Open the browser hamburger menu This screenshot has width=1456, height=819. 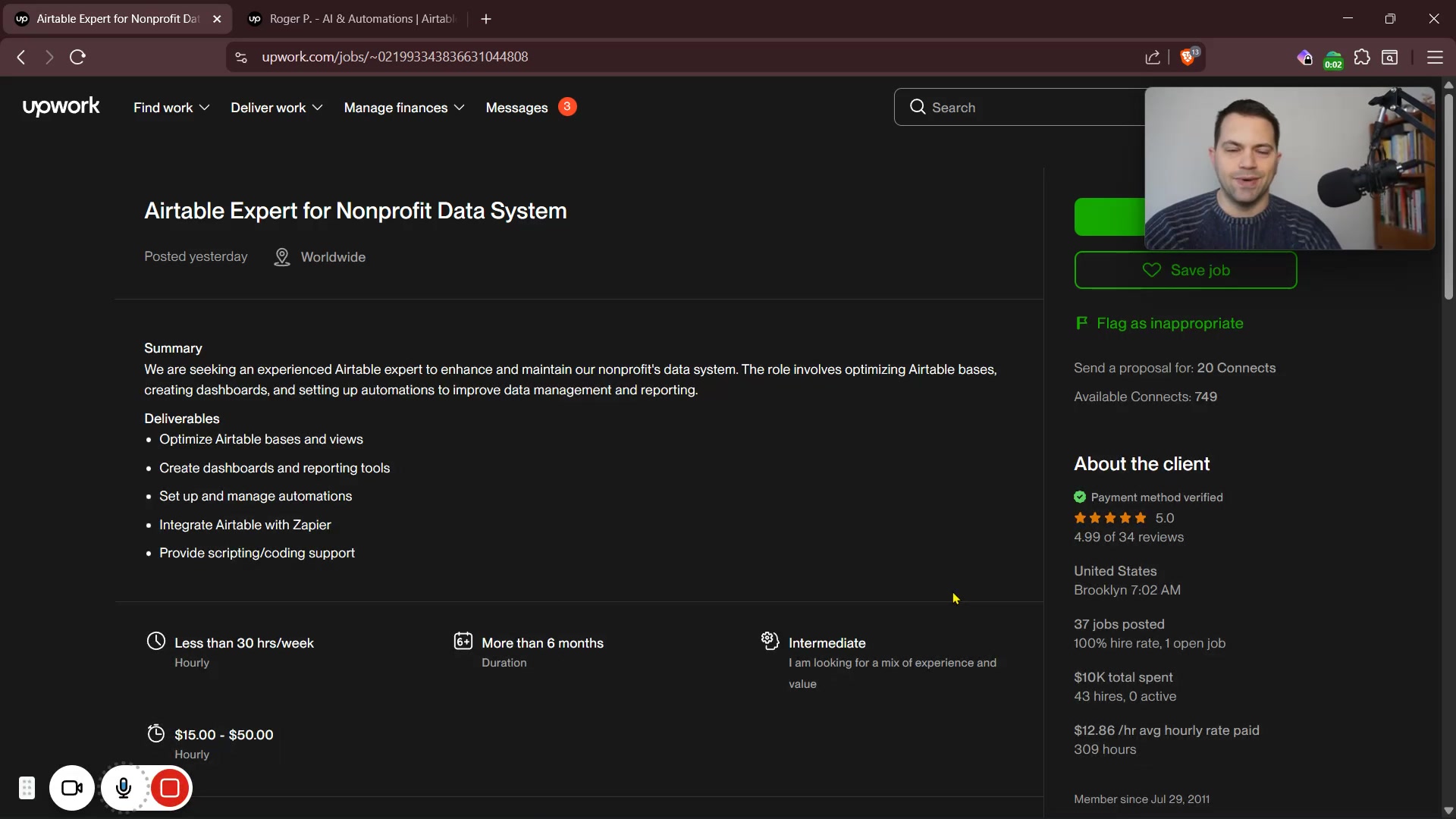click(1434, 58)
